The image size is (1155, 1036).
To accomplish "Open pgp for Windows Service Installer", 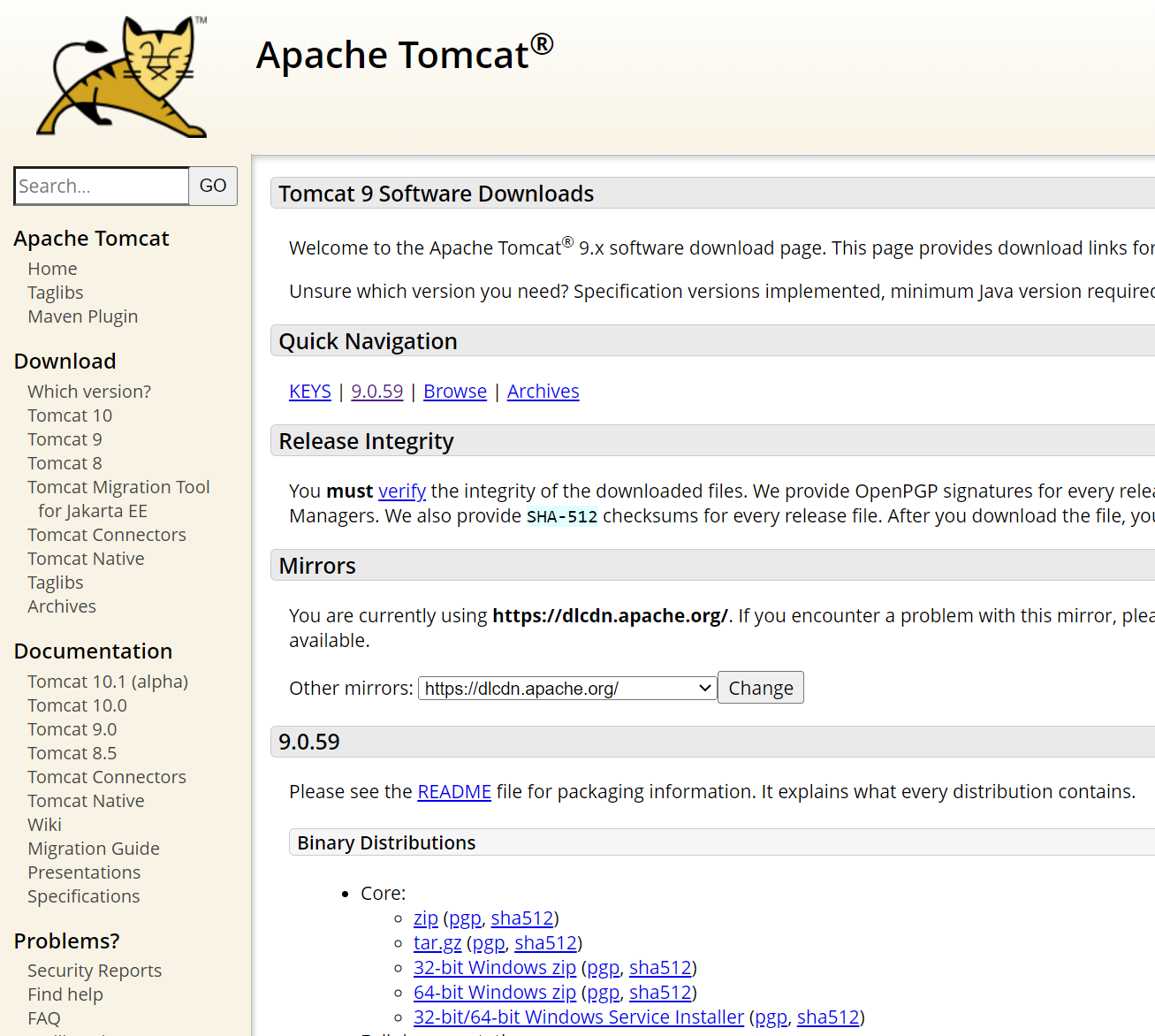I will (771, 1017).
